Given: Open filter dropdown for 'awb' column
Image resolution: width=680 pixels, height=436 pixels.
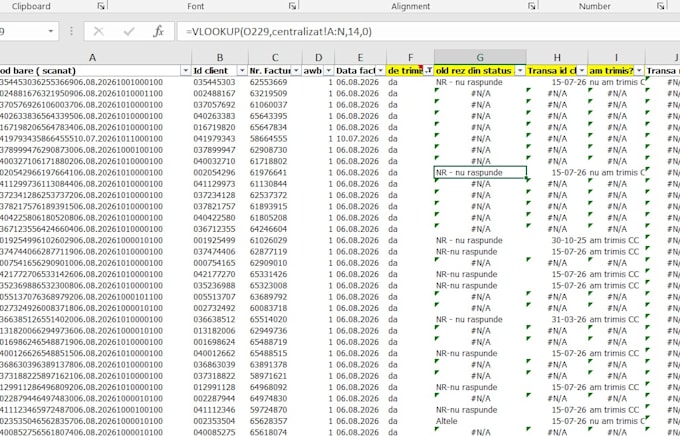Looking at the screenshot, I should (x=329, y=71).
